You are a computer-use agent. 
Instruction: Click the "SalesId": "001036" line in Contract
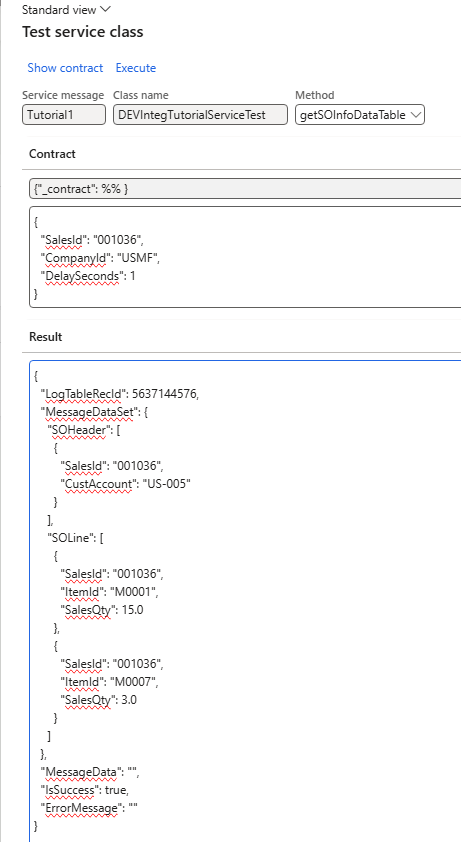(92, 239)
